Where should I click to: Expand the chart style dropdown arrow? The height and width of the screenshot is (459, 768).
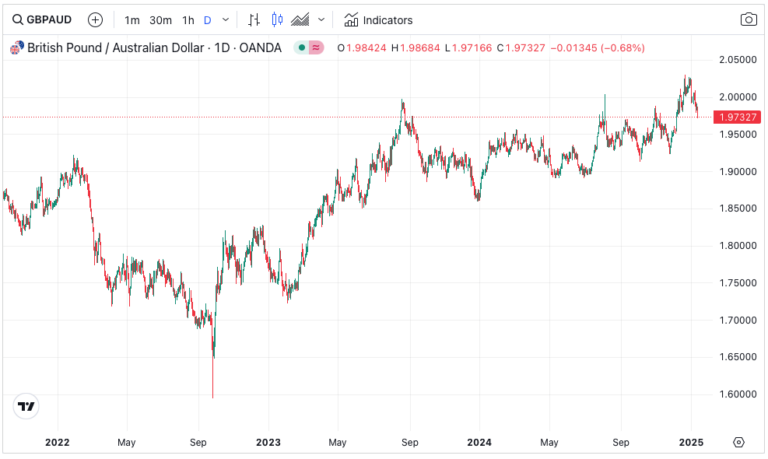[x=321, y=20]
